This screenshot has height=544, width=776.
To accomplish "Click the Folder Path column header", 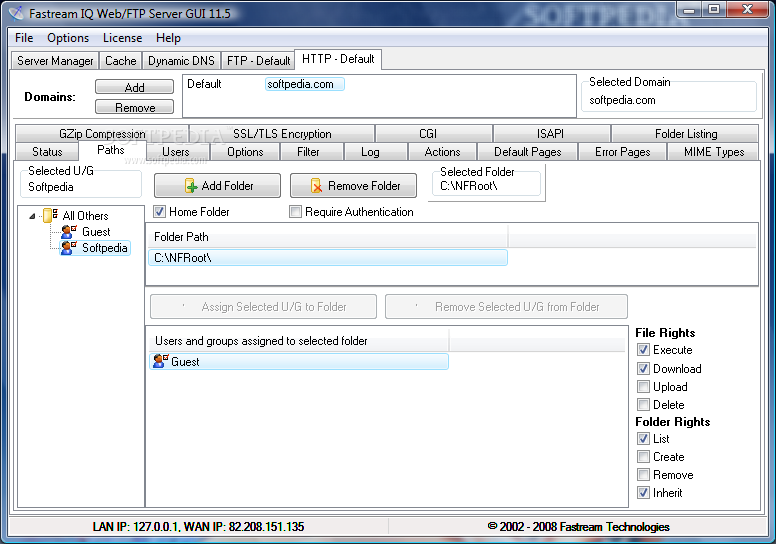I will [x=328, y=237].
